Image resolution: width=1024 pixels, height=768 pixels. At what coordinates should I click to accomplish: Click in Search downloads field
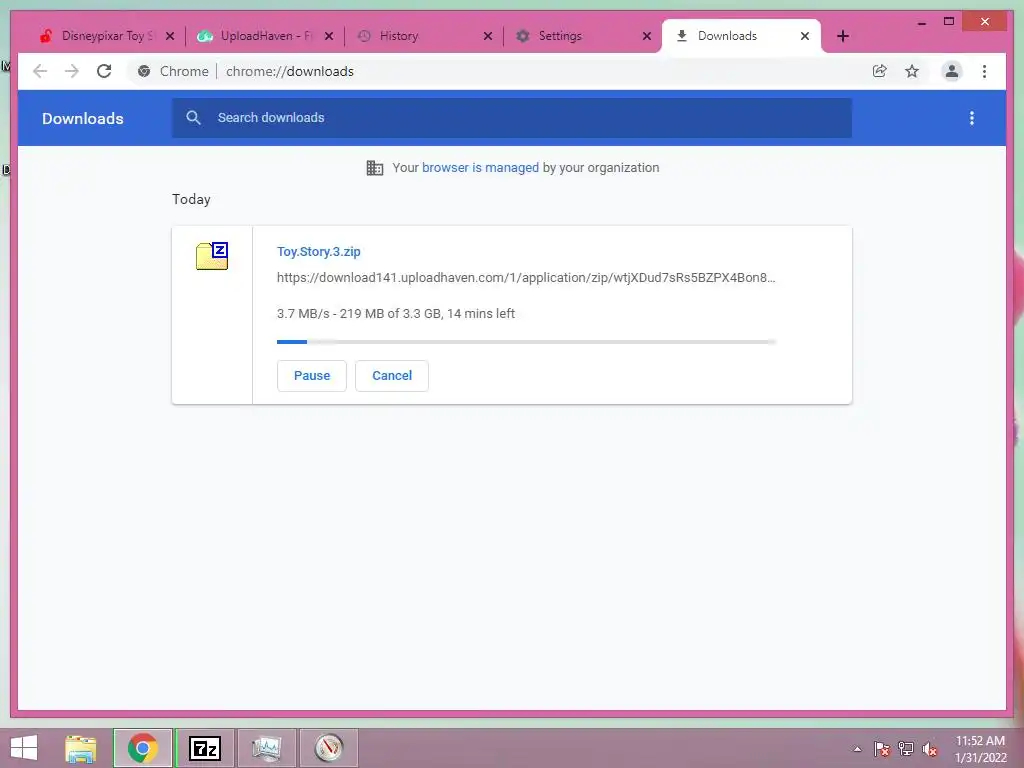pos(511,118)
